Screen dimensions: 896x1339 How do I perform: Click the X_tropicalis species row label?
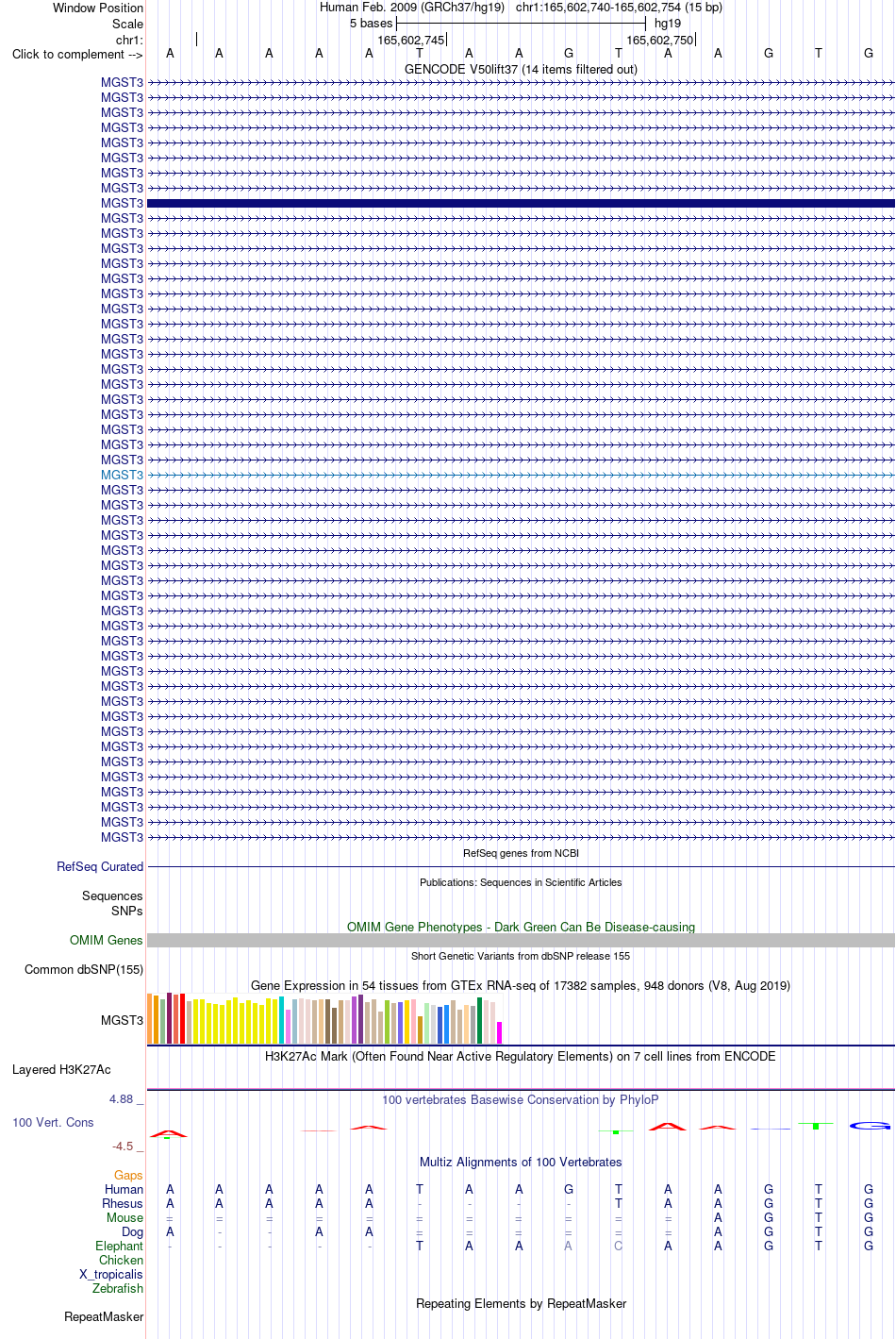pyautogui.click(x=111, y=1274)
